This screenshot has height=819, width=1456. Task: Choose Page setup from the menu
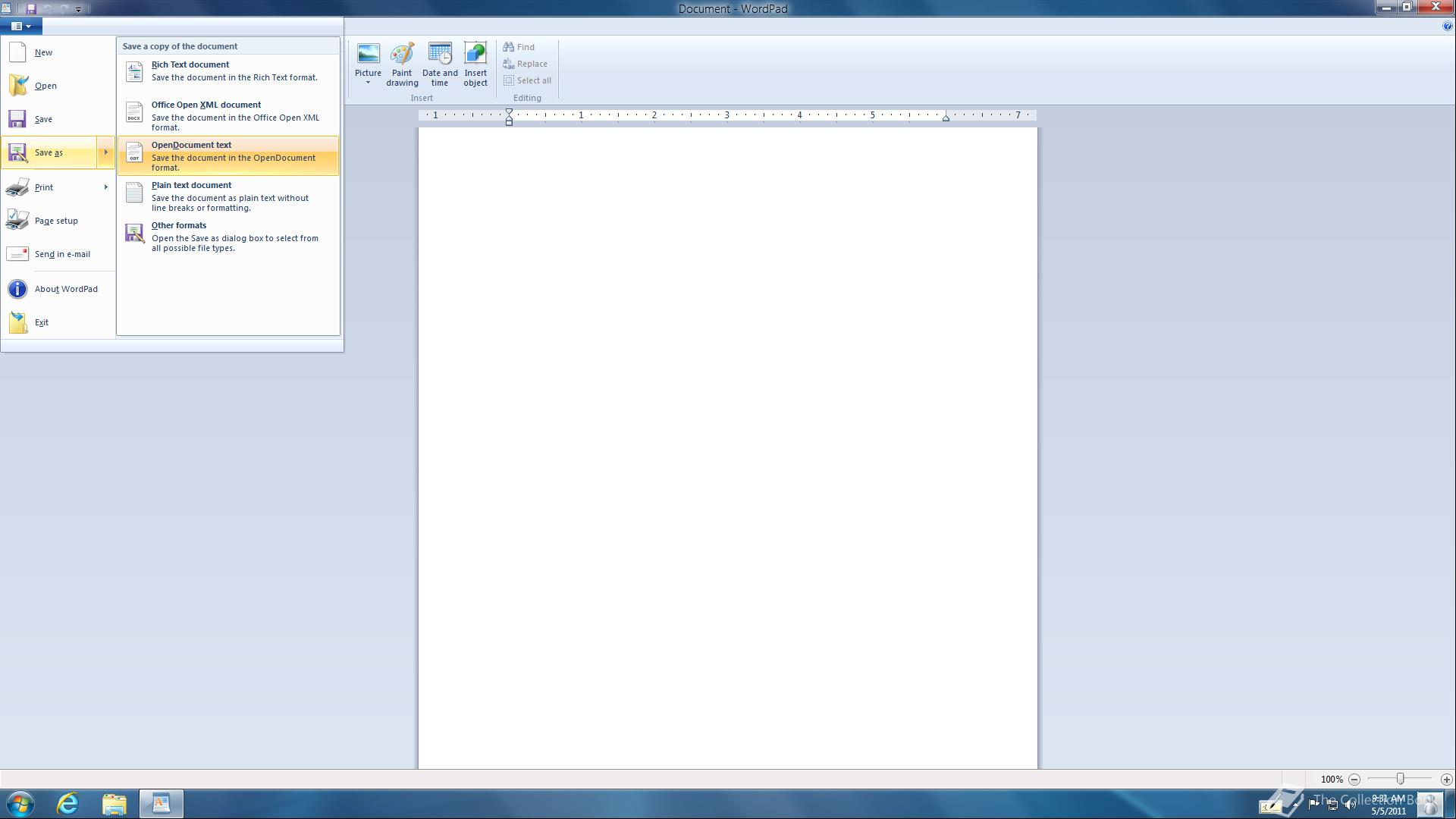pyautogui.click(x=56, y=221)
